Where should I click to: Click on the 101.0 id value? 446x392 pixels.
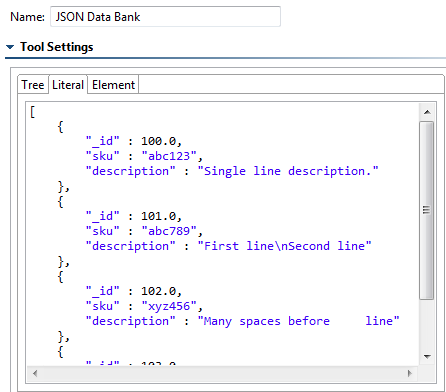point(158,216)
